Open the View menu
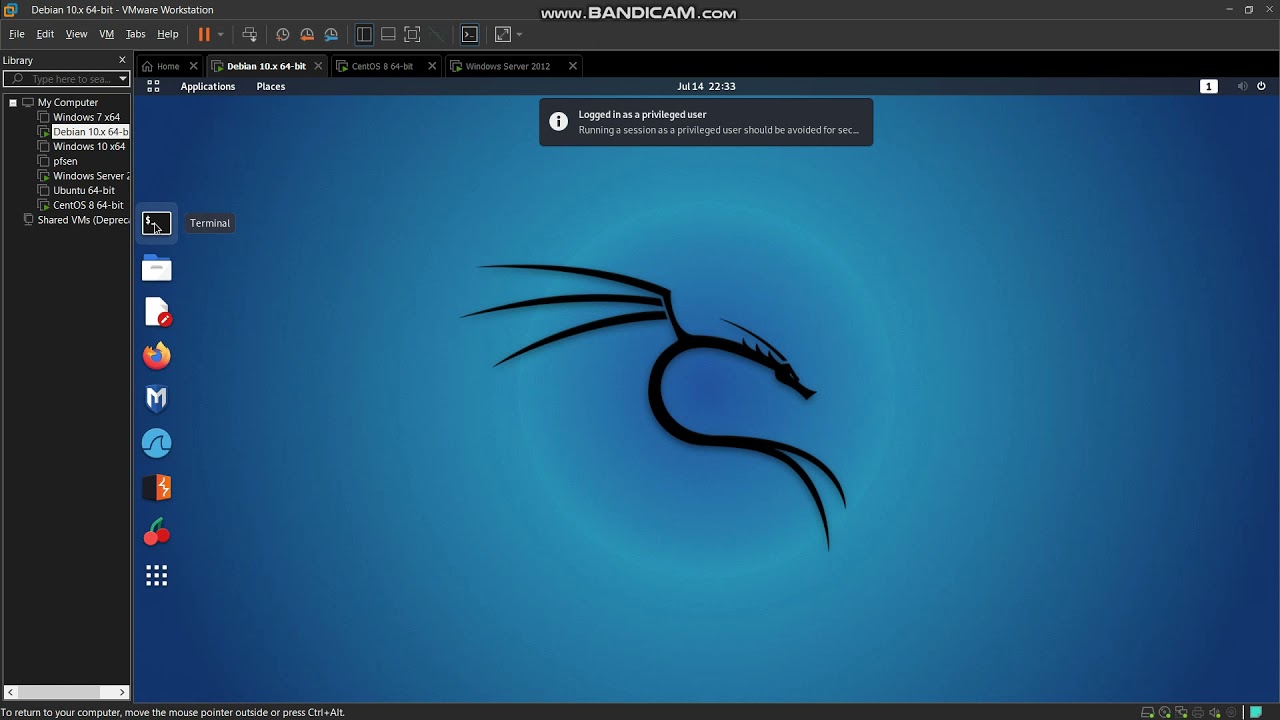 77,34
